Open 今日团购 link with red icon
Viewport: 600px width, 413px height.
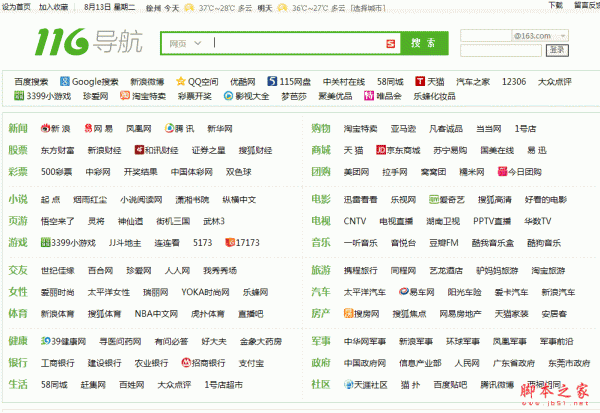pos(520,171)
